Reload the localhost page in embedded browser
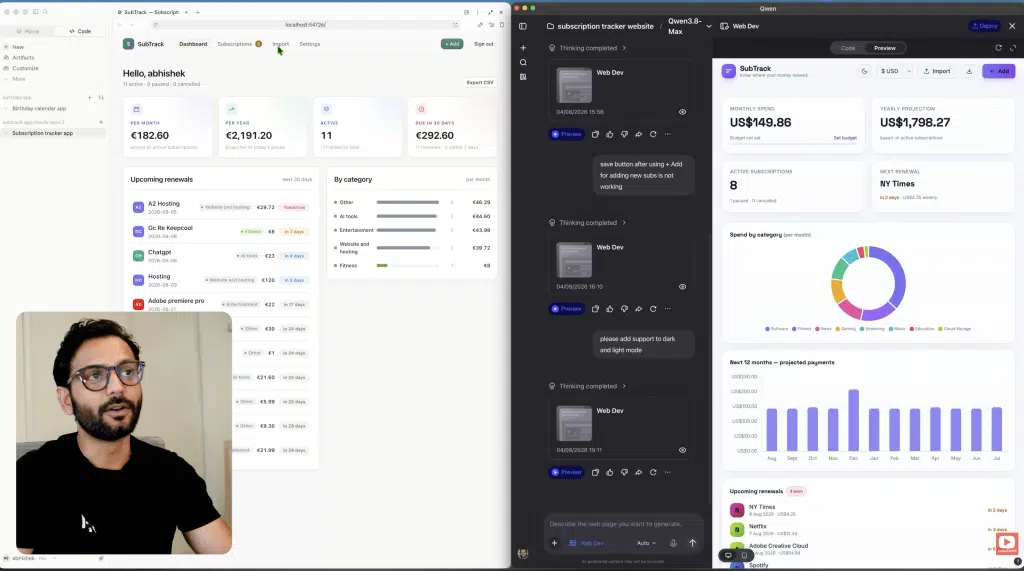 tap(155, 25)
